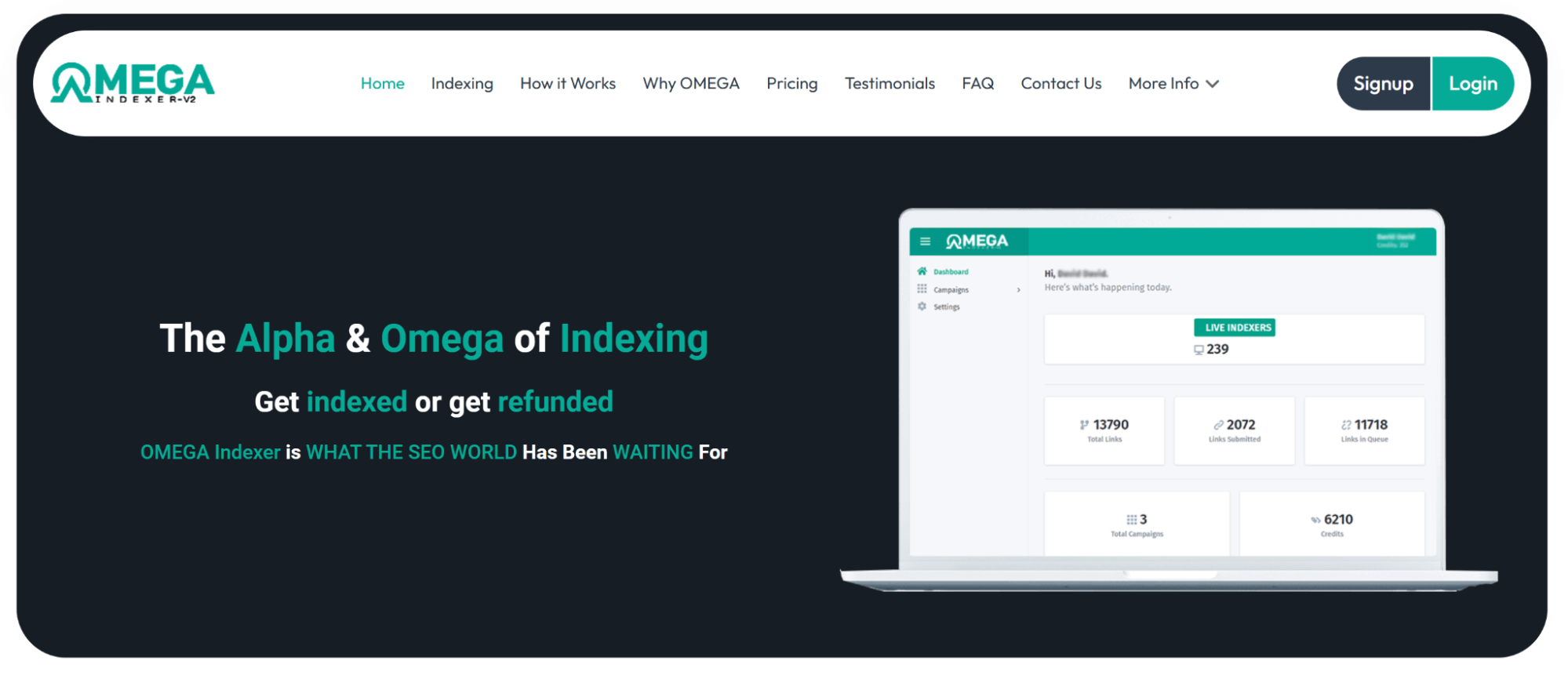Image resolution: width=1568 pixels, height=675 pixels.
Task: Select How it Works in navigation
Action: coord(568,83)
